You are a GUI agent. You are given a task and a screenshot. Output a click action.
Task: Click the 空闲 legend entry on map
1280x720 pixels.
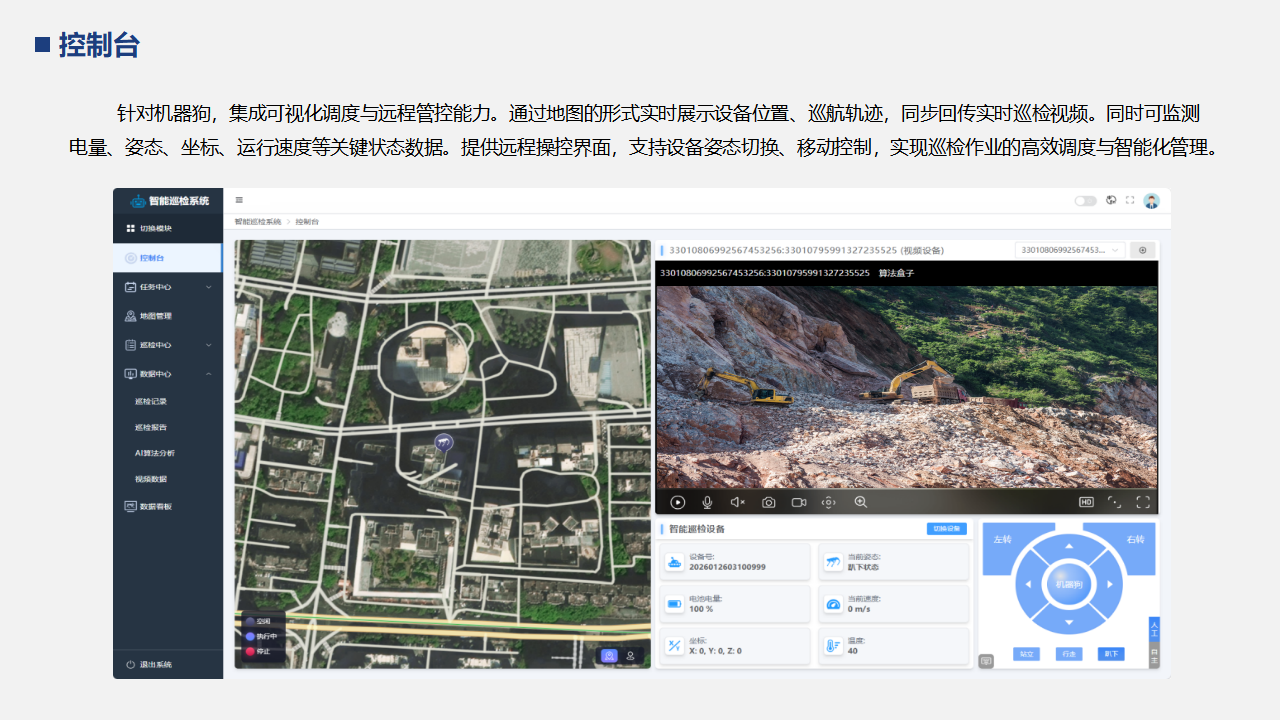(x=257, y=621)
